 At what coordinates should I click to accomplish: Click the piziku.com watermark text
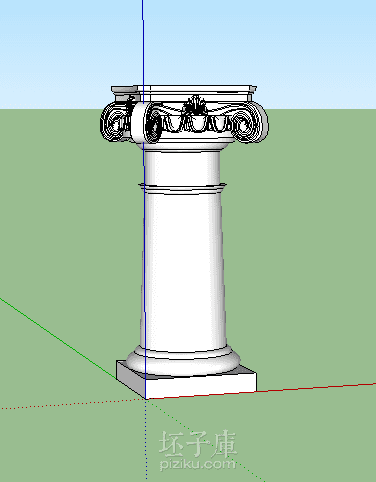pyautogui.click(x=197, y=464)
